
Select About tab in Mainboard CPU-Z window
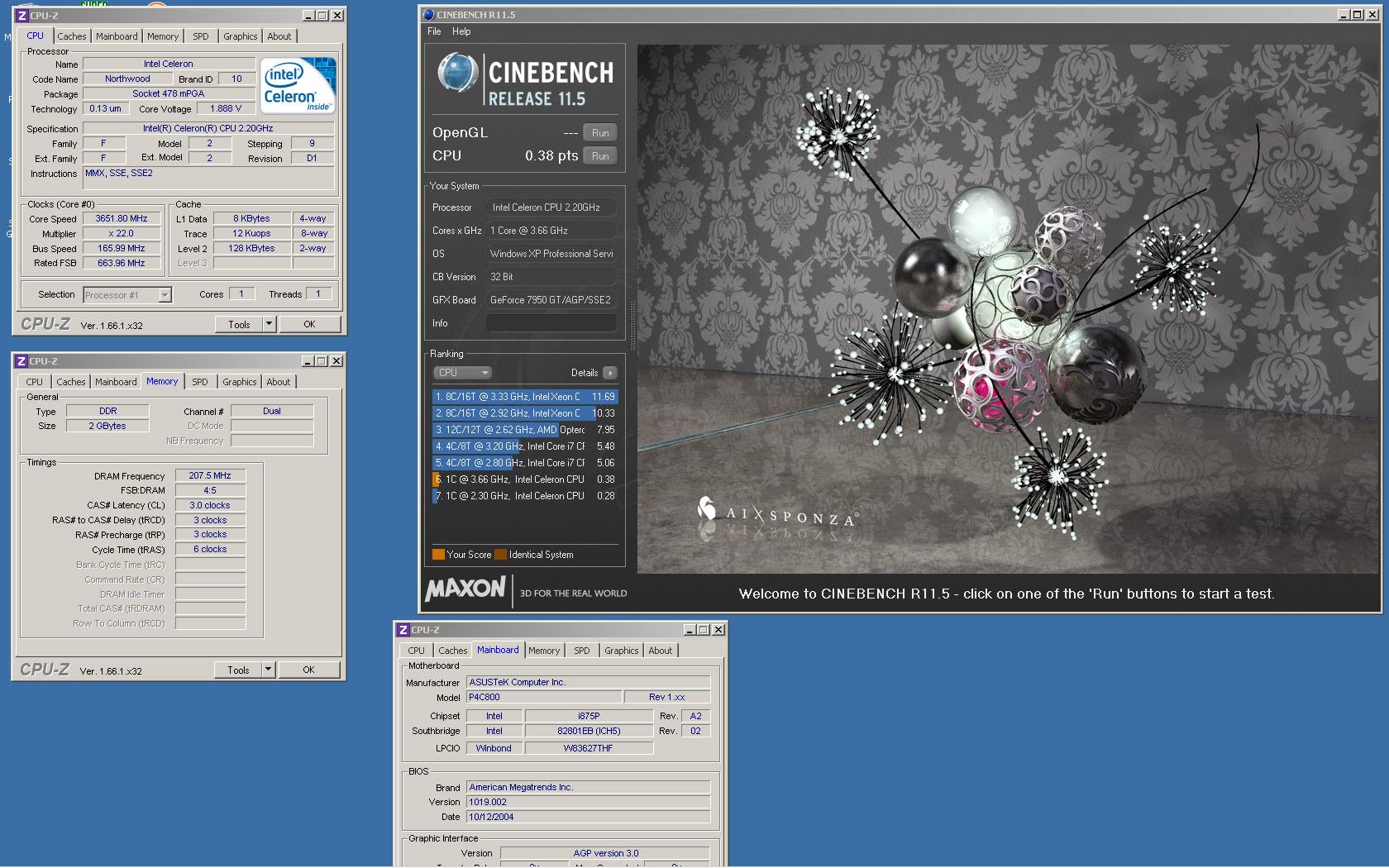coord(661,651)
